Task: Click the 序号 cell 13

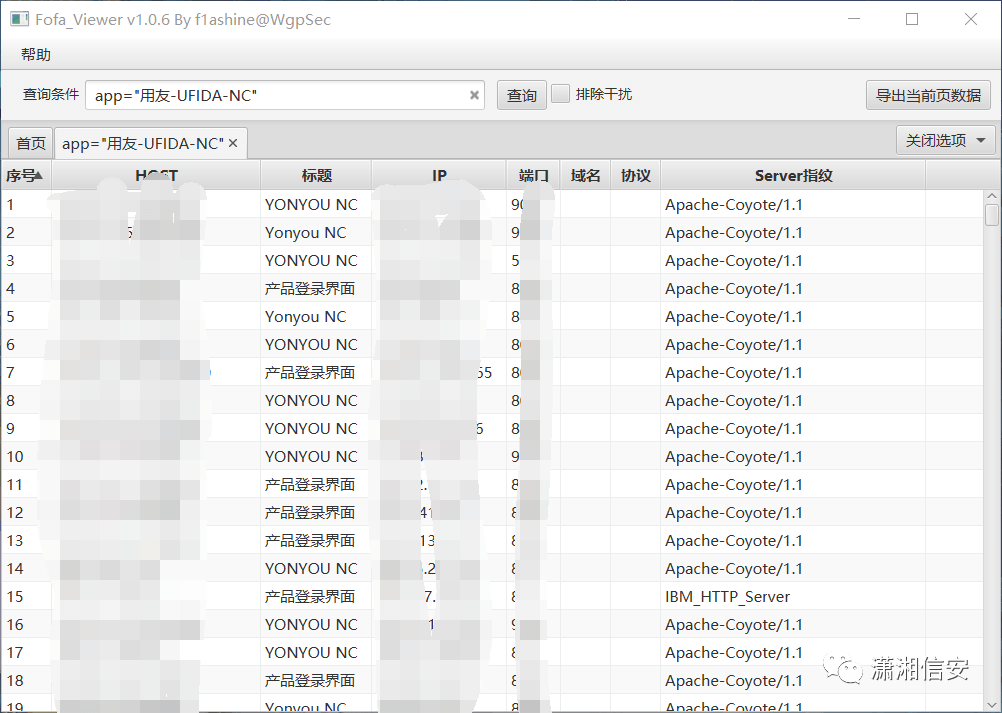Action: 15,540
